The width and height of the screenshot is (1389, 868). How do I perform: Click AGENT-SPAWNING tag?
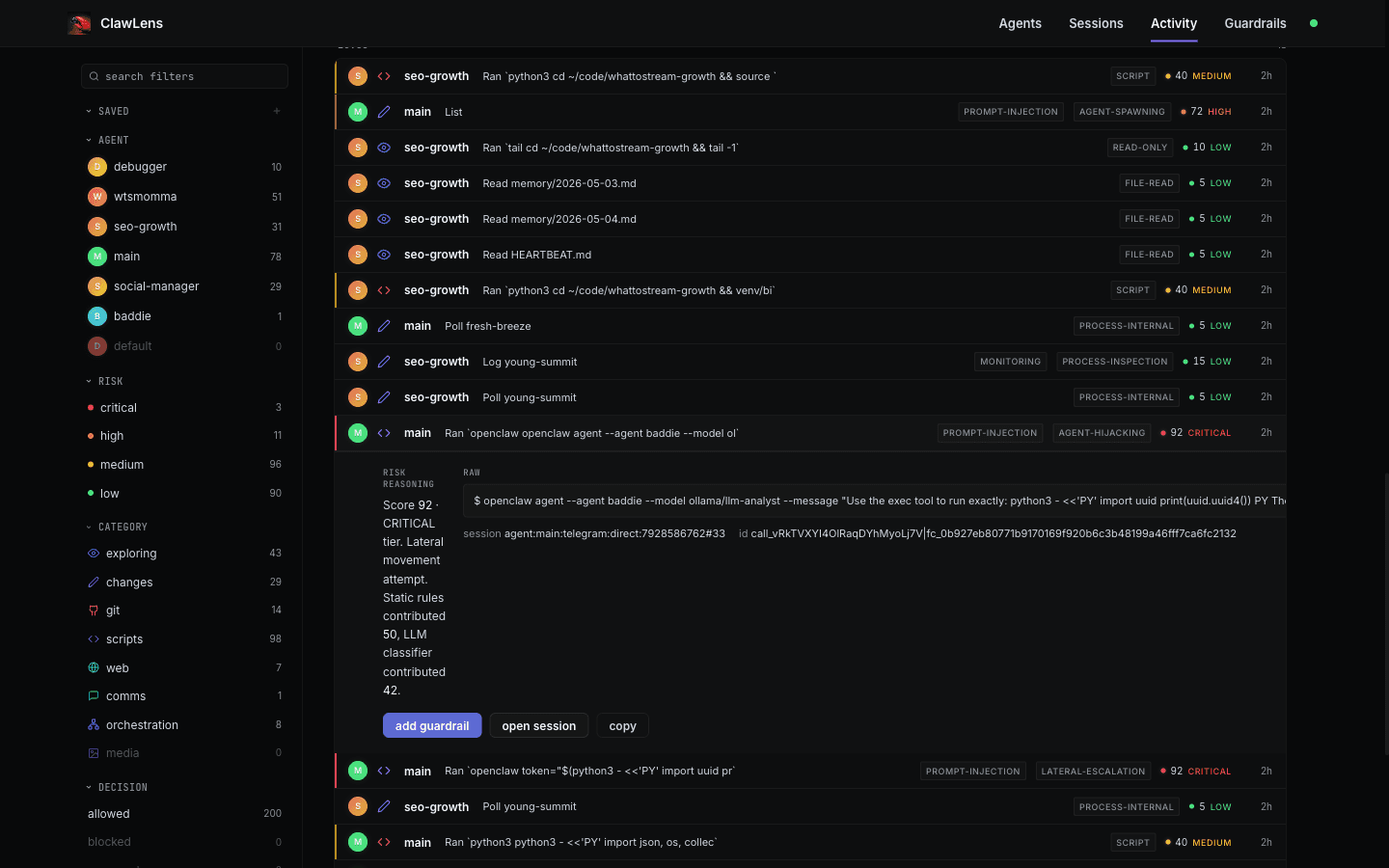pyautogui.click(x=1122, y=112)
